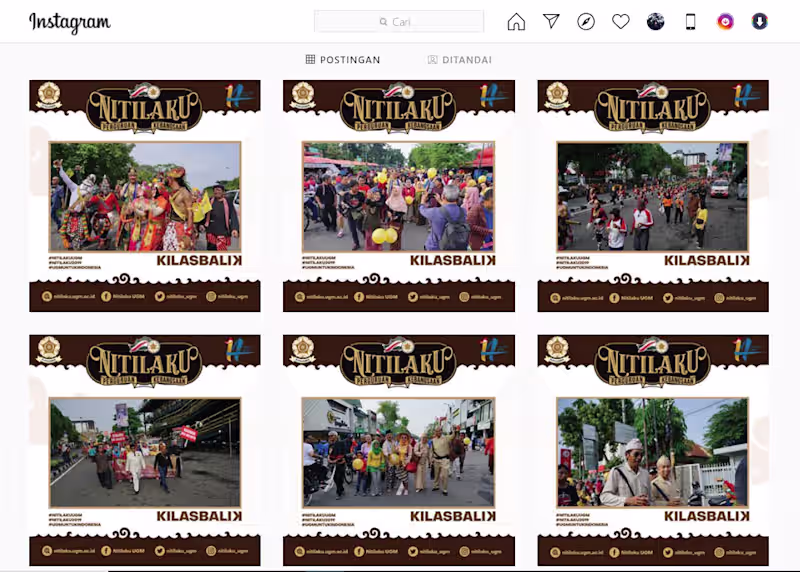
Task: Open the post with yellow balloons crowd
Action: [x=399, y=196]
